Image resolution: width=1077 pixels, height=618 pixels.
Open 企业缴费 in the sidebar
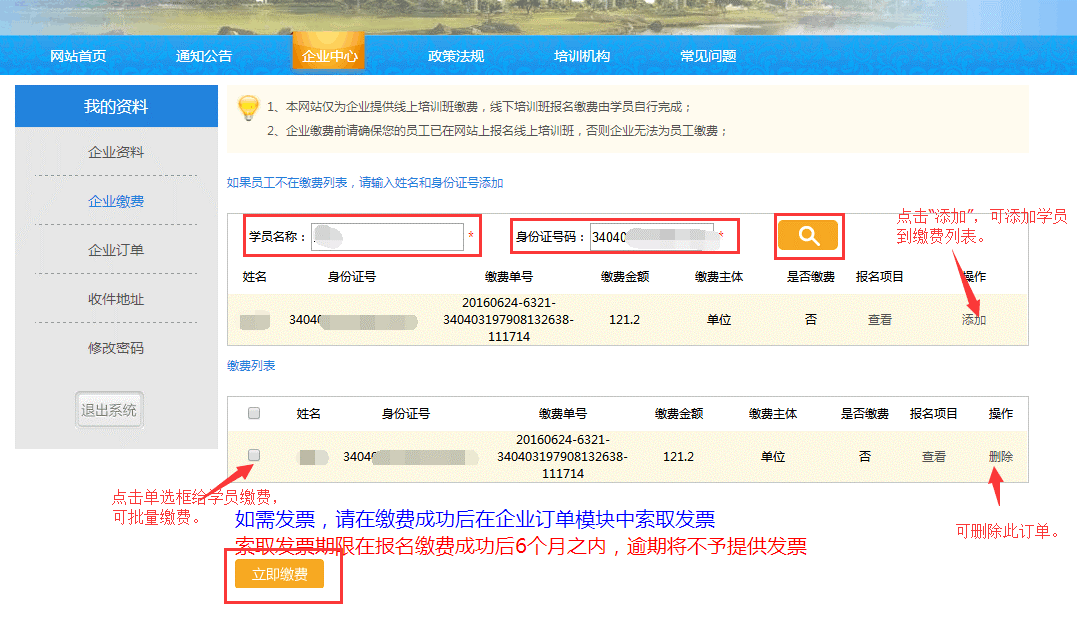[x=116, y=201]
